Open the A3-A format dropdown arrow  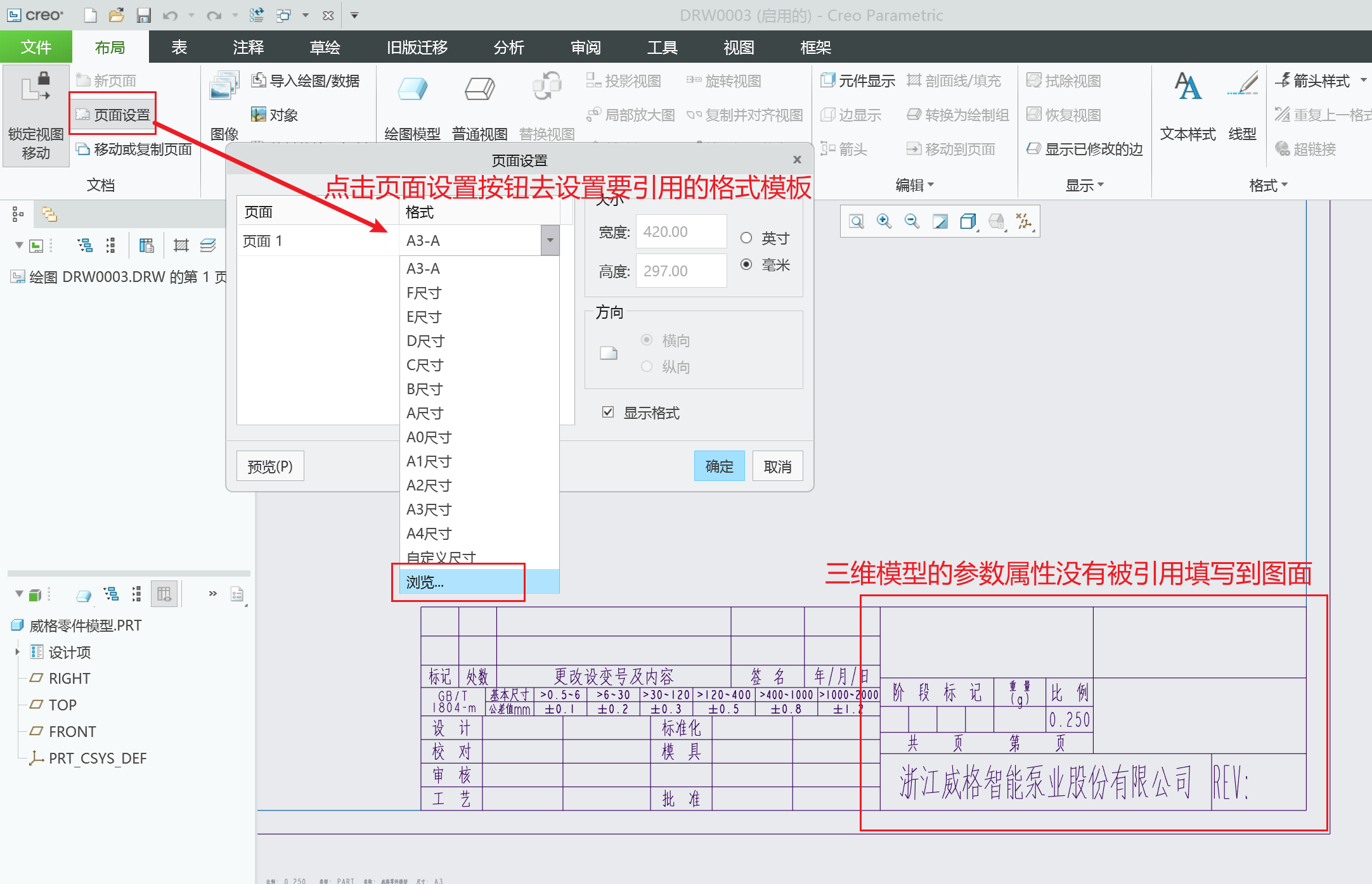[550, 241]
